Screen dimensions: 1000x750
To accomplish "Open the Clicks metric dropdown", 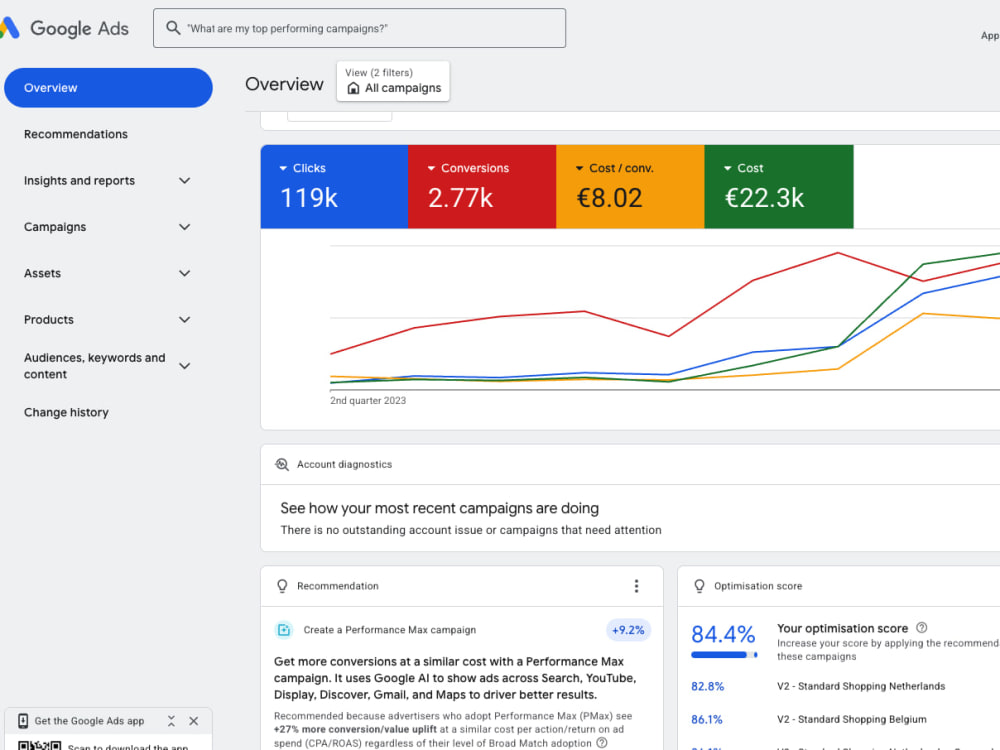I will 283,168.
